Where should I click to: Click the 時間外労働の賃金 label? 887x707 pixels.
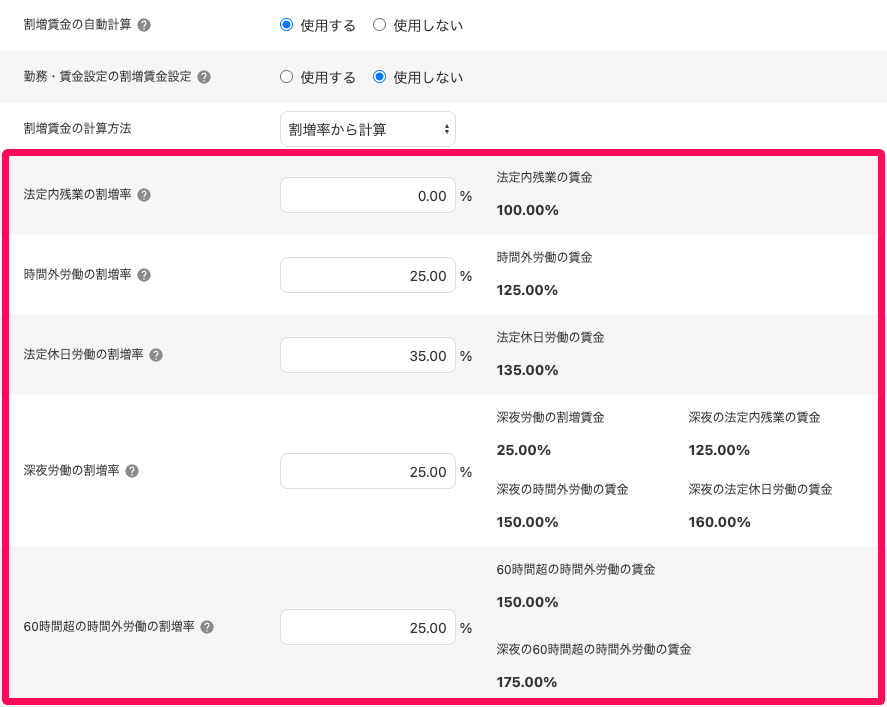[x=544, y=258]
